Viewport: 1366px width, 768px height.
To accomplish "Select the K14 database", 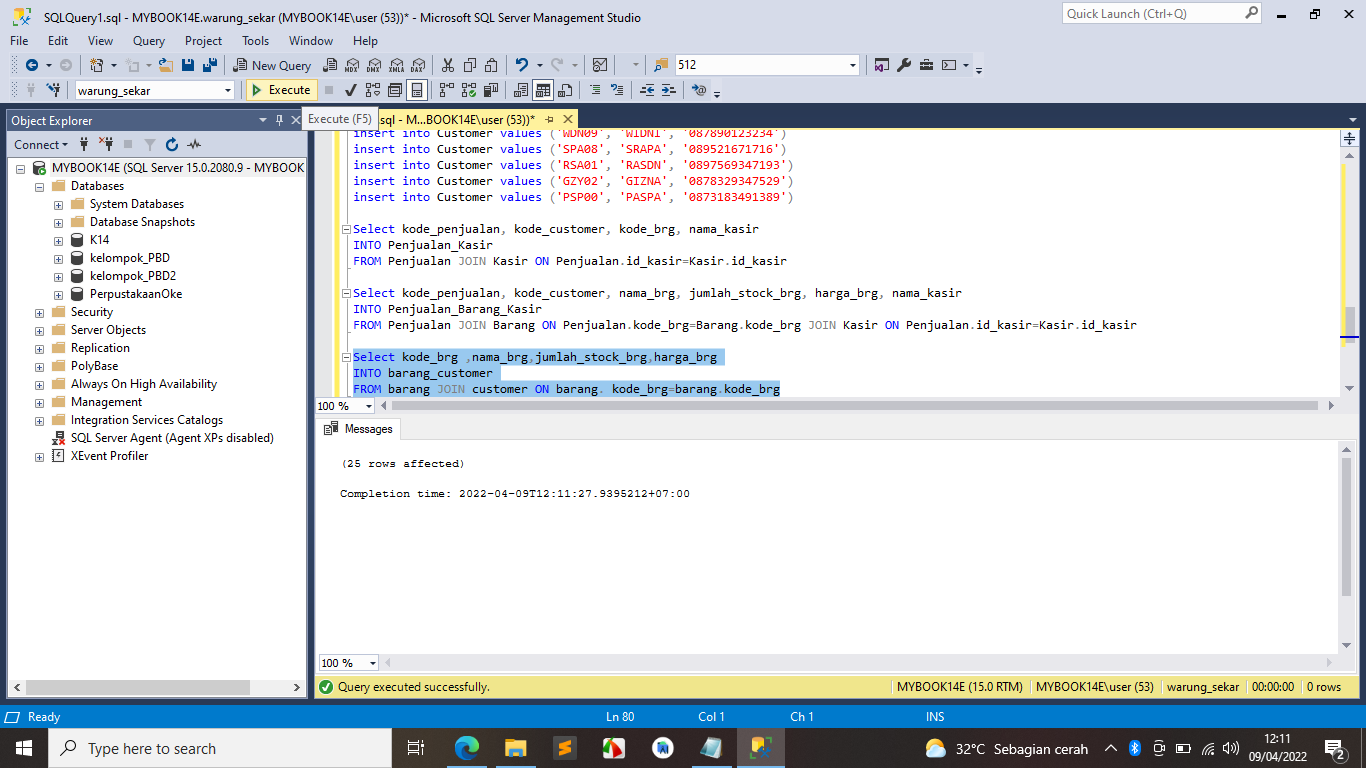I will (99, 240).
